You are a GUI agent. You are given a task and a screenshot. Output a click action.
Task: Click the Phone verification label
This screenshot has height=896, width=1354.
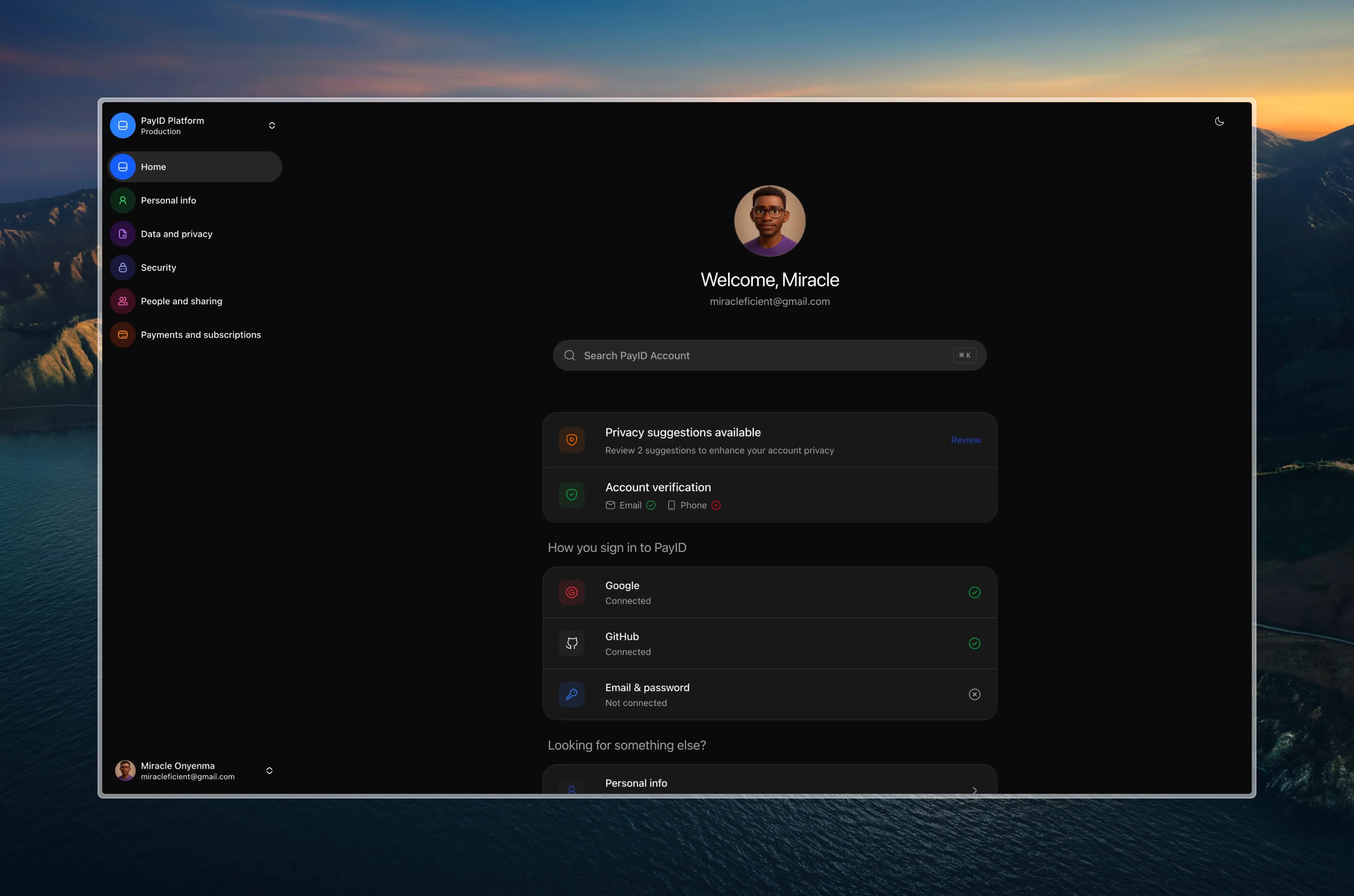693,505
